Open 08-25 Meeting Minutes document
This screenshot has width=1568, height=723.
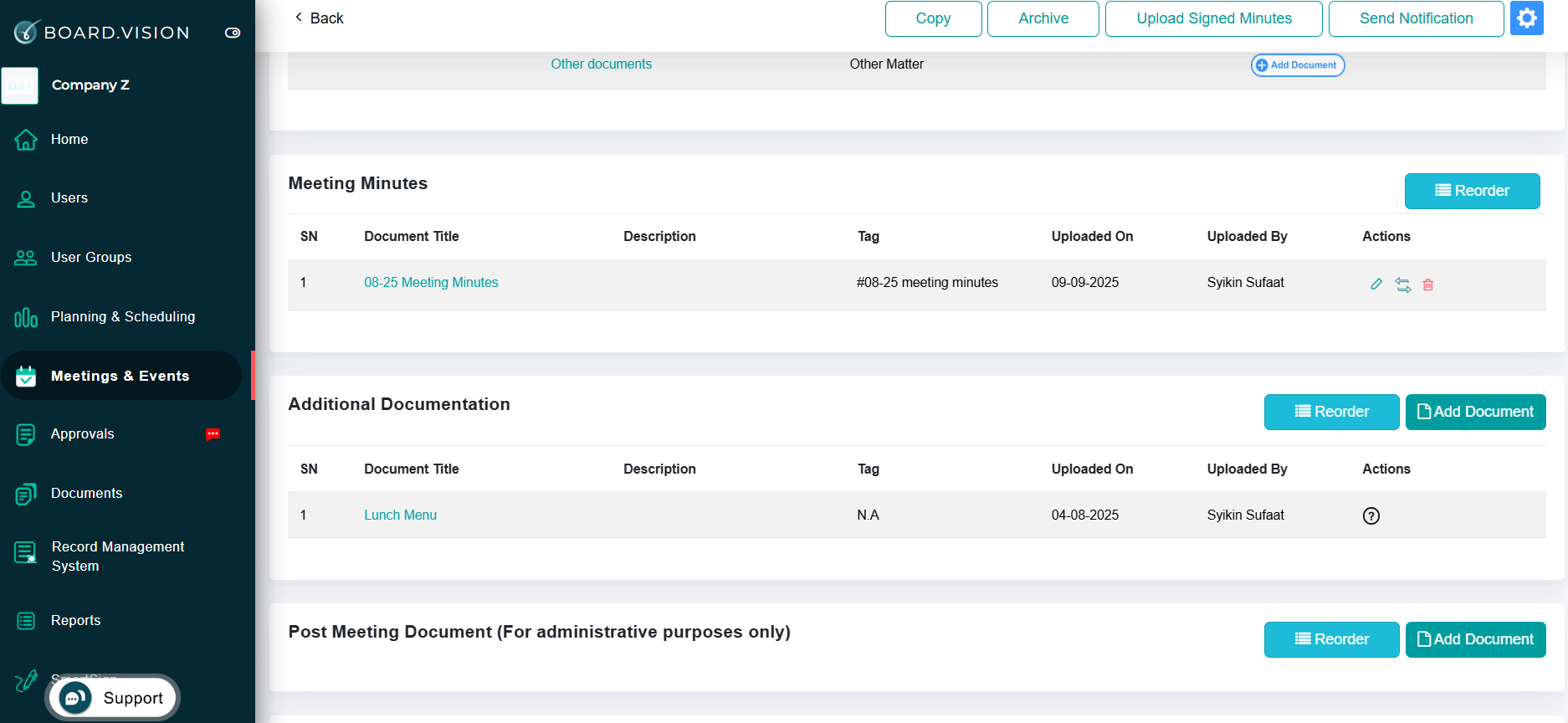click(x=431, y=283)
